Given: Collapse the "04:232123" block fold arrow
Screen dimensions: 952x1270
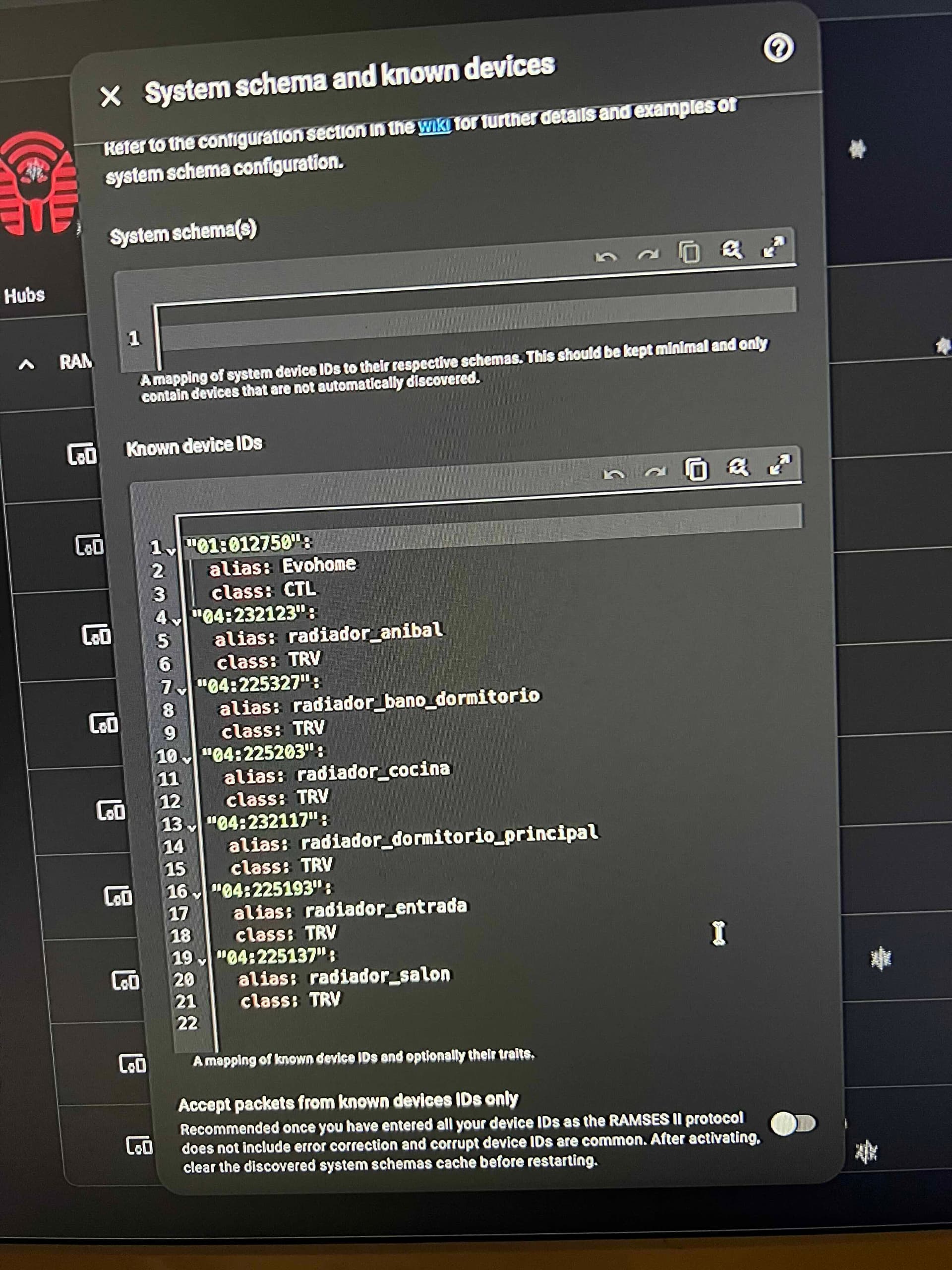Looking at the screenshot, I should coord(176,621).
